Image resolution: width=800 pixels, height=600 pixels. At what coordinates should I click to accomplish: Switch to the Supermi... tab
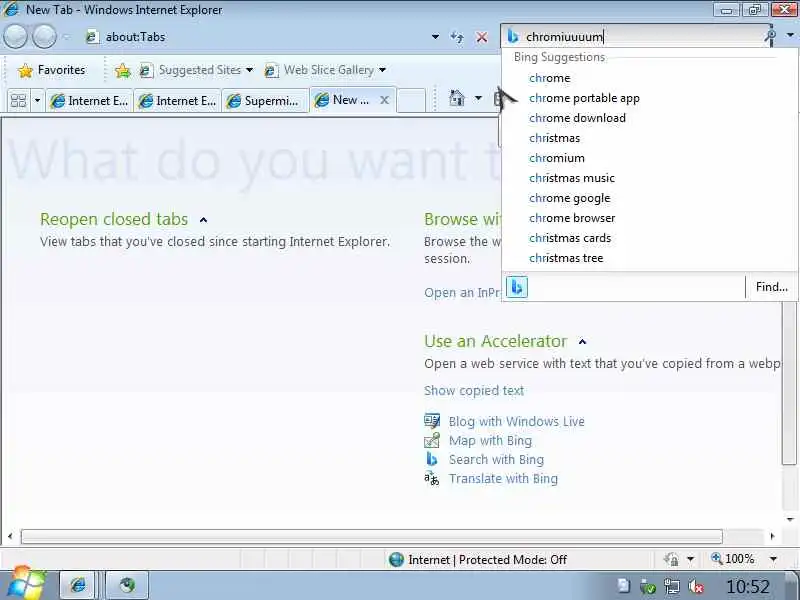pos(265,101)
